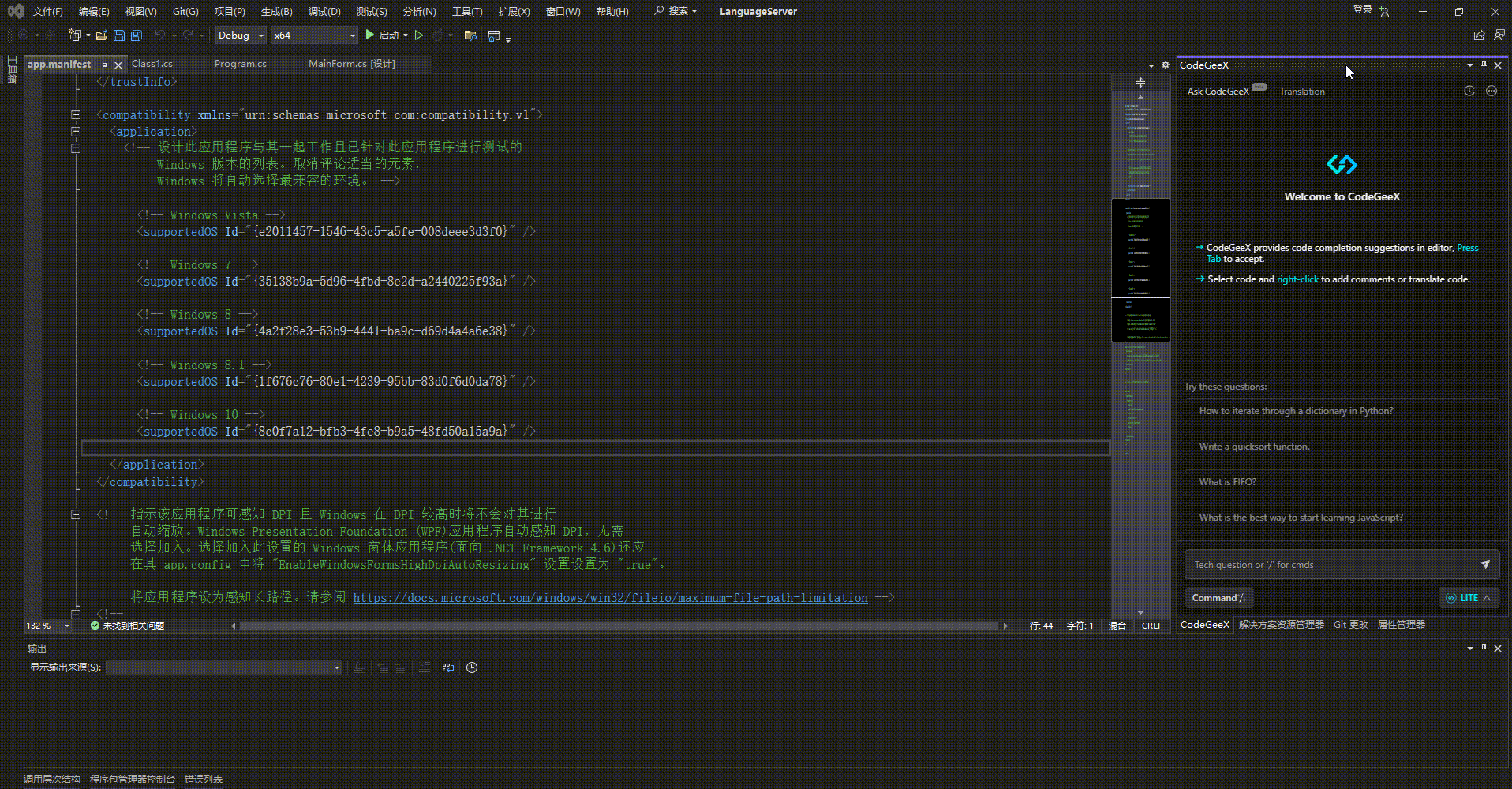Click the Open File folder icon

(x=101, y=35)
